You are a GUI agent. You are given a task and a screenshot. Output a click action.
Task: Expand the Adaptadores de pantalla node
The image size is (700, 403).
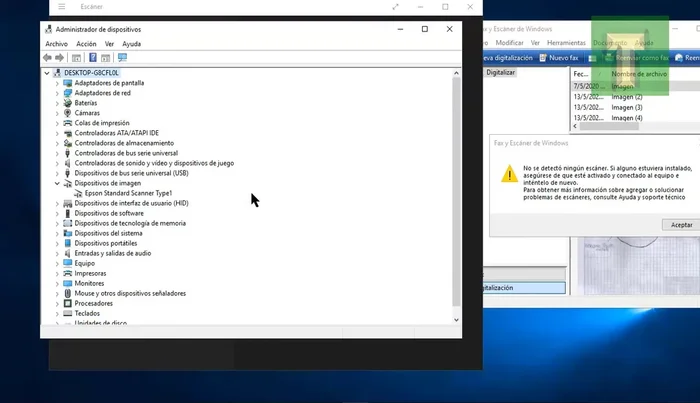(57, 83)
